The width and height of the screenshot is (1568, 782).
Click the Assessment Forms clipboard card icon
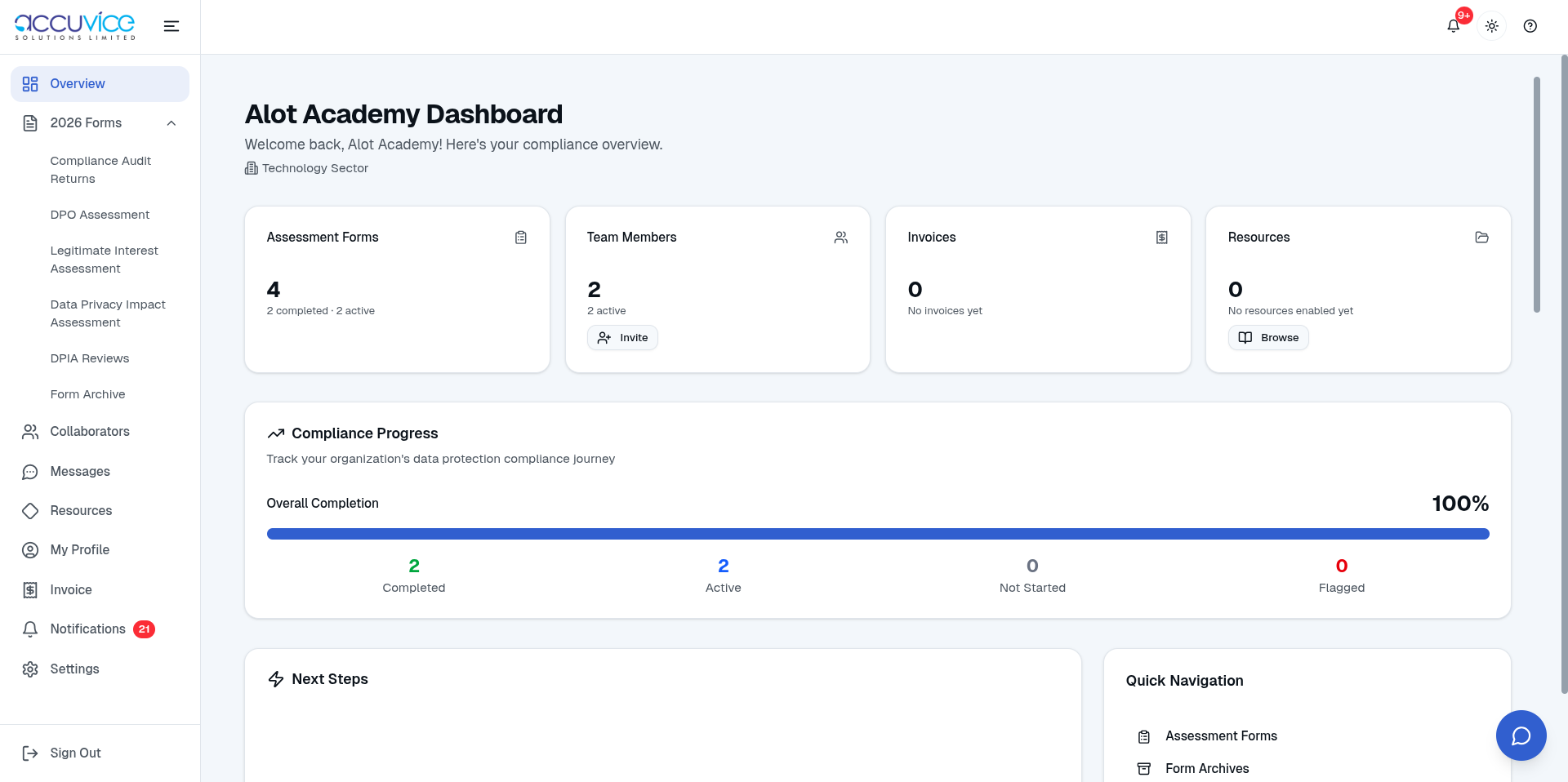click(520, 238)
